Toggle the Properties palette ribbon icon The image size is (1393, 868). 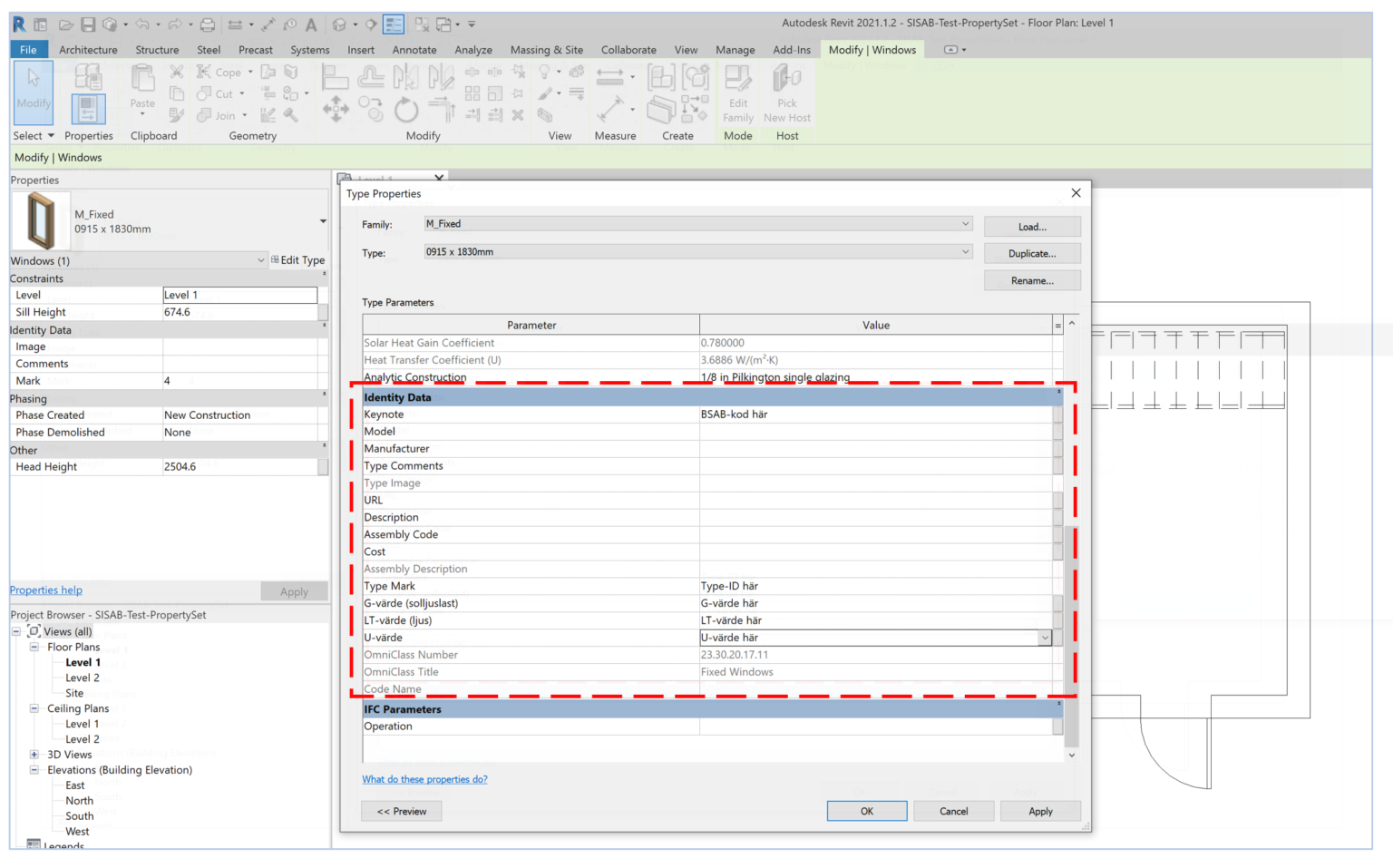[x=88, y=109]
